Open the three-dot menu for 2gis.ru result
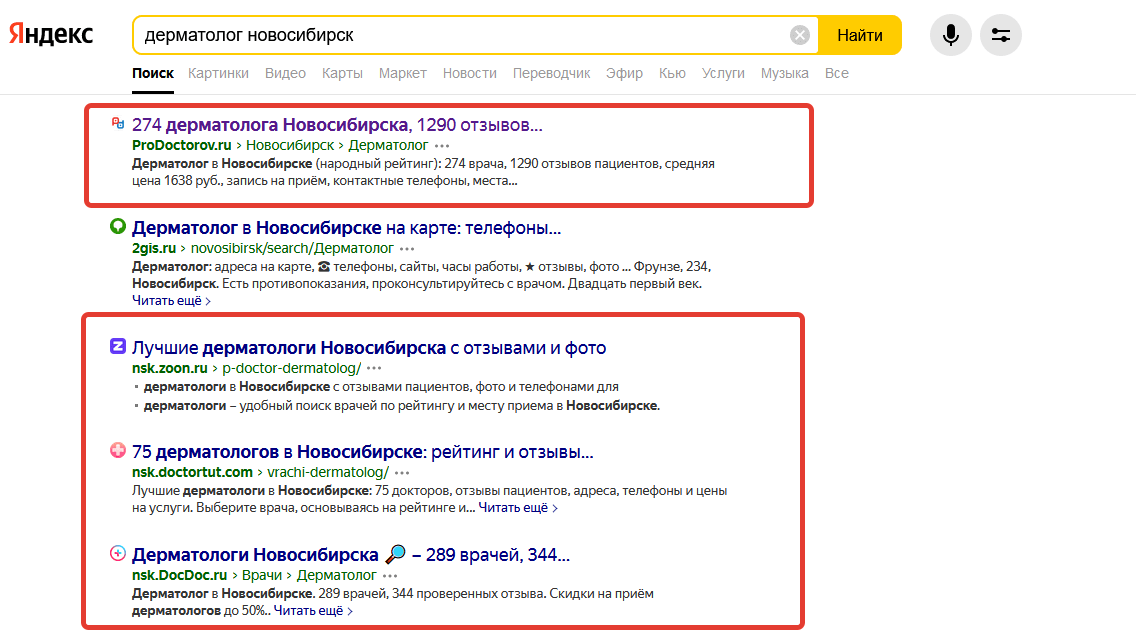 pos(407,249)
